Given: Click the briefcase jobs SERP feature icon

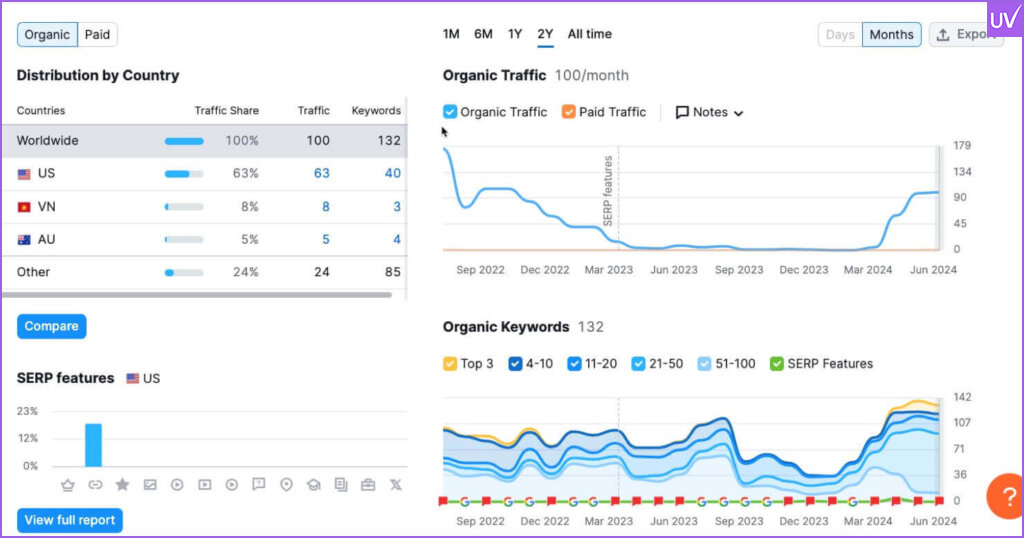Looking at the screenshot, I should [x=368, y=485].
